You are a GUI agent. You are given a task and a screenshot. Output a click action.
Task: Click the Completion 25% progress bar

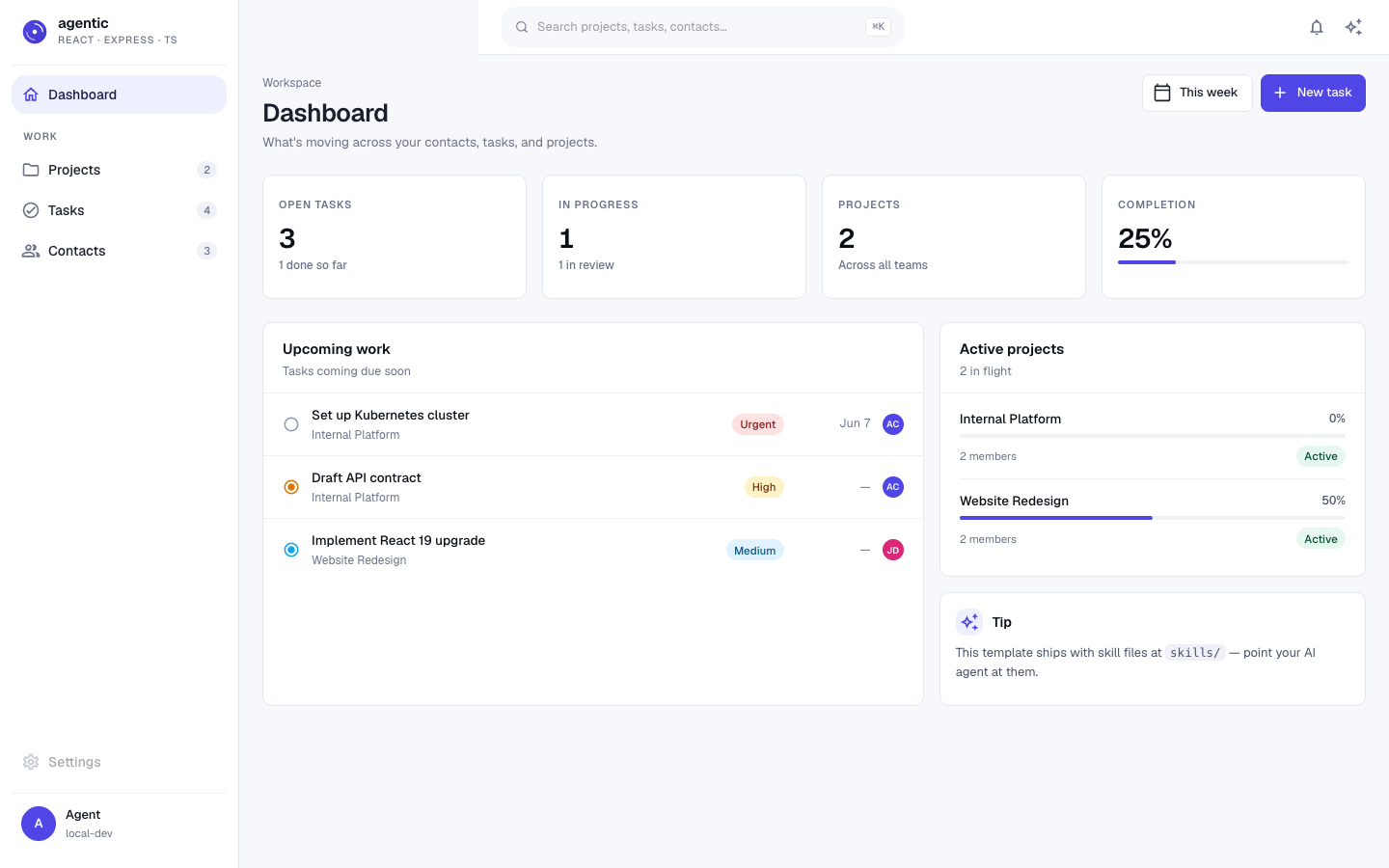[x=1234, y=262]
